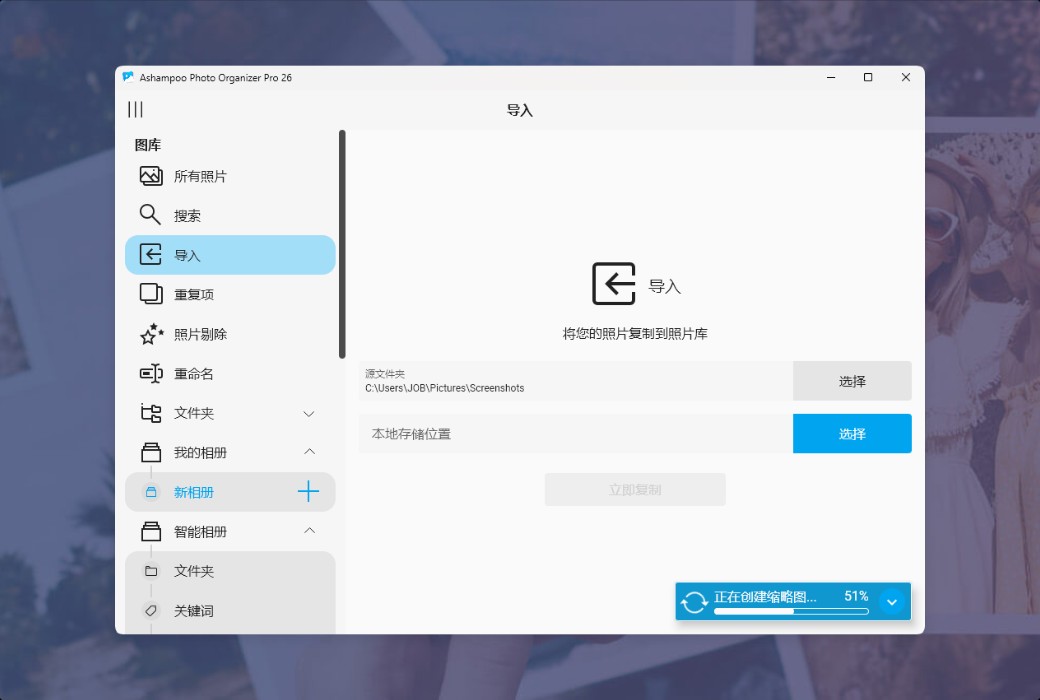Click the 导入 import icon in main panel
The width and height of the screenshot is (1040, 700).
(613, 284)
